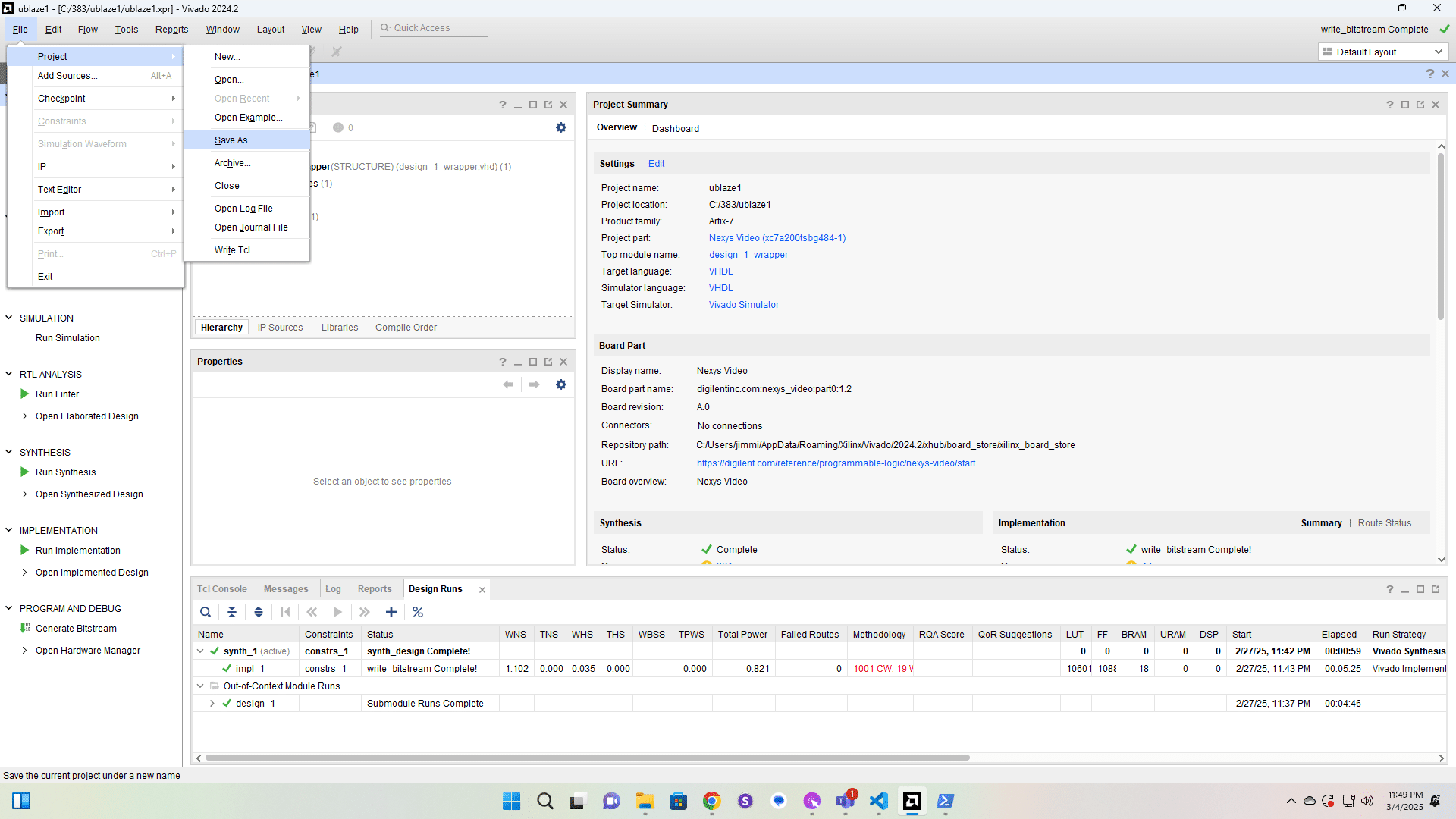The width and height of the screenshot is (1456, 819).
Task: Click the Design Runs horizontal scrollbar
Action: point(588,758)
